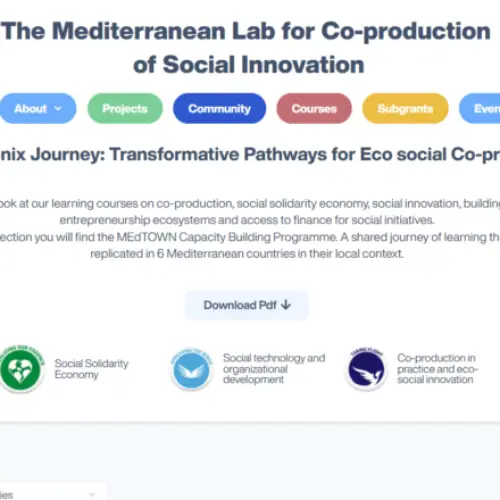Click the MEdTOWN Capacity Building Programme paragraph
Image resolution: width=500 pixels, height=500 pixels.
tap(248, 245)
